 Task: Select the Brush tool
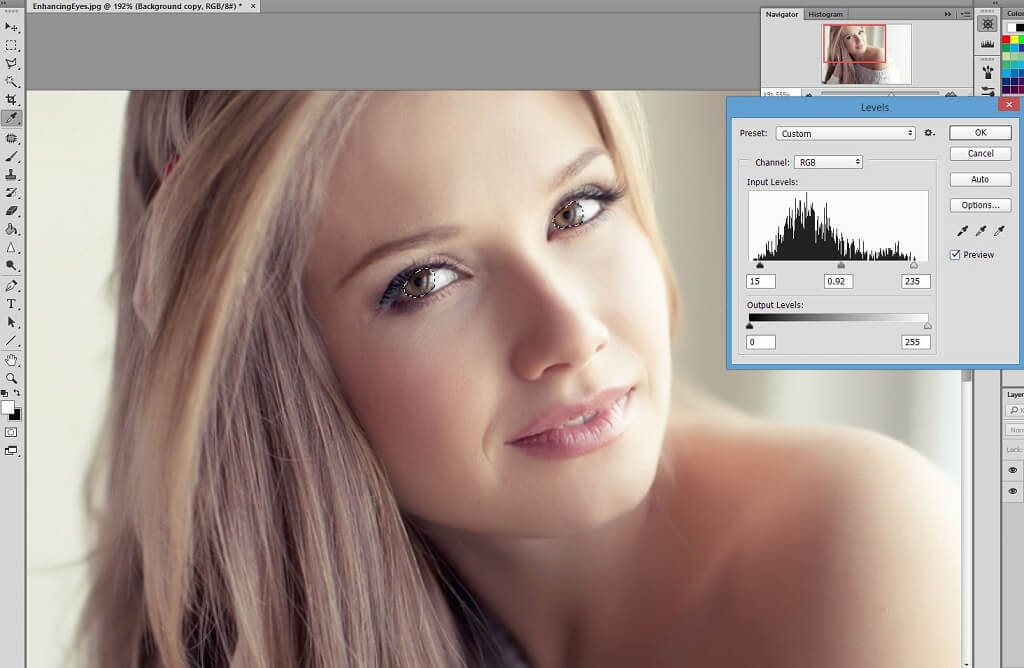[11, 157]
